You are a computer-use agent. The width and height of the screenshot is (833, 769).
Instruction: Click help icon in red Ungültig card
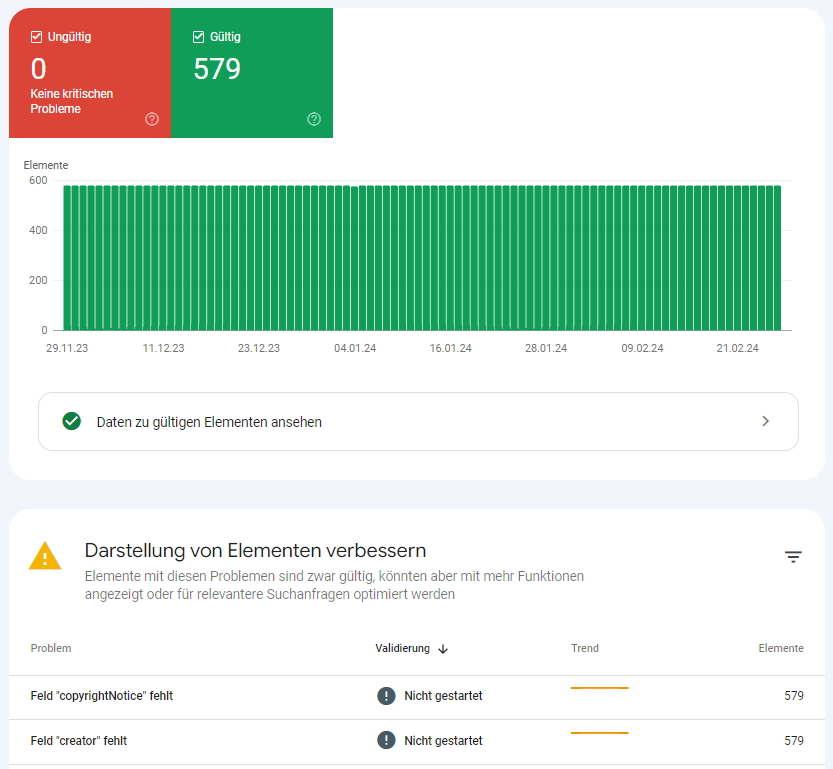(x=152, y=119)
